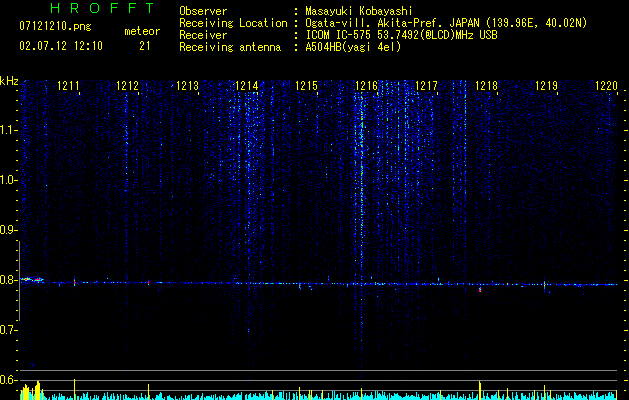Click the "Receiver" field label
Screen dimensions: 629x400
203,35
